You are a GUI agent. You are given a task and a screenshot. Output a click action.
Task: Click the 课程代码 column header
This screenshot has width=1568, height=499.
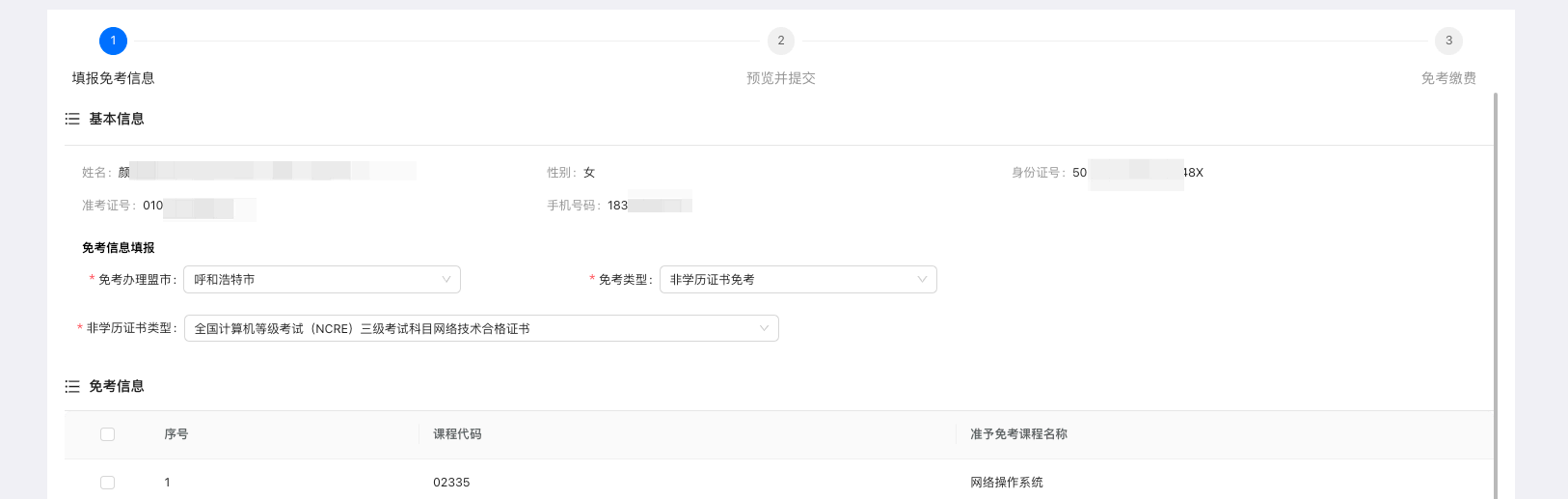pyautogui.click(x=457, y=434)
